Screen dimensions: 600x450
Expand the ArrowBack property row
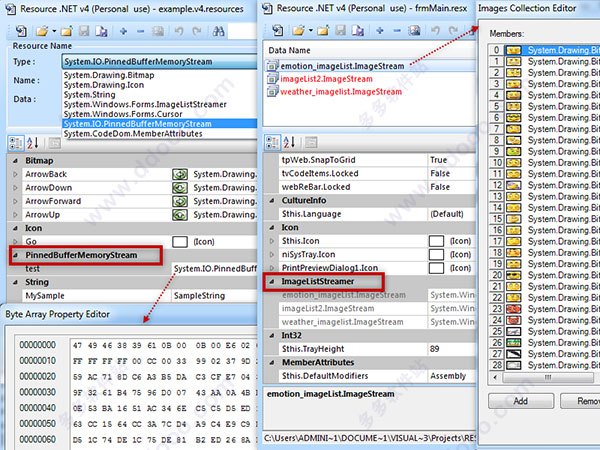coord(15,174)
